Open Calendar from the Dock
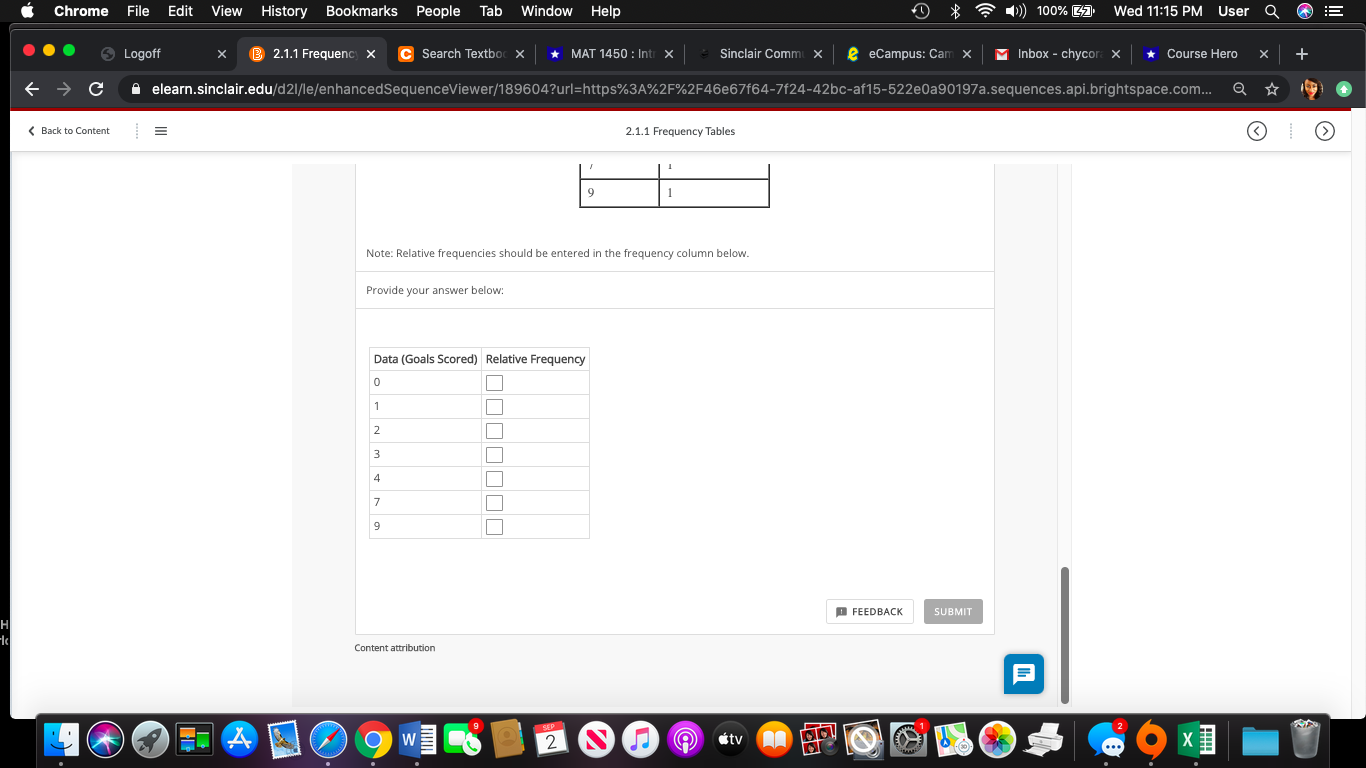Screen dimensions: 1366x768 [550, 739]
